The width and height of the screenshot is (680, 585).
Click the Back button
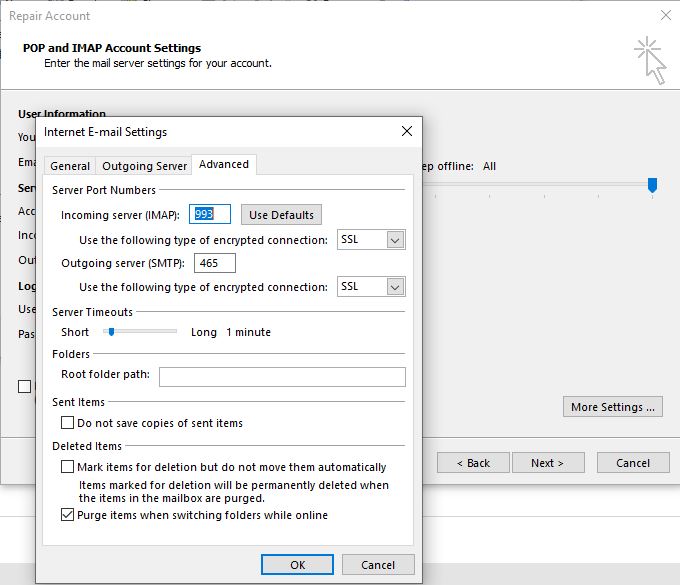pos(472,463)
